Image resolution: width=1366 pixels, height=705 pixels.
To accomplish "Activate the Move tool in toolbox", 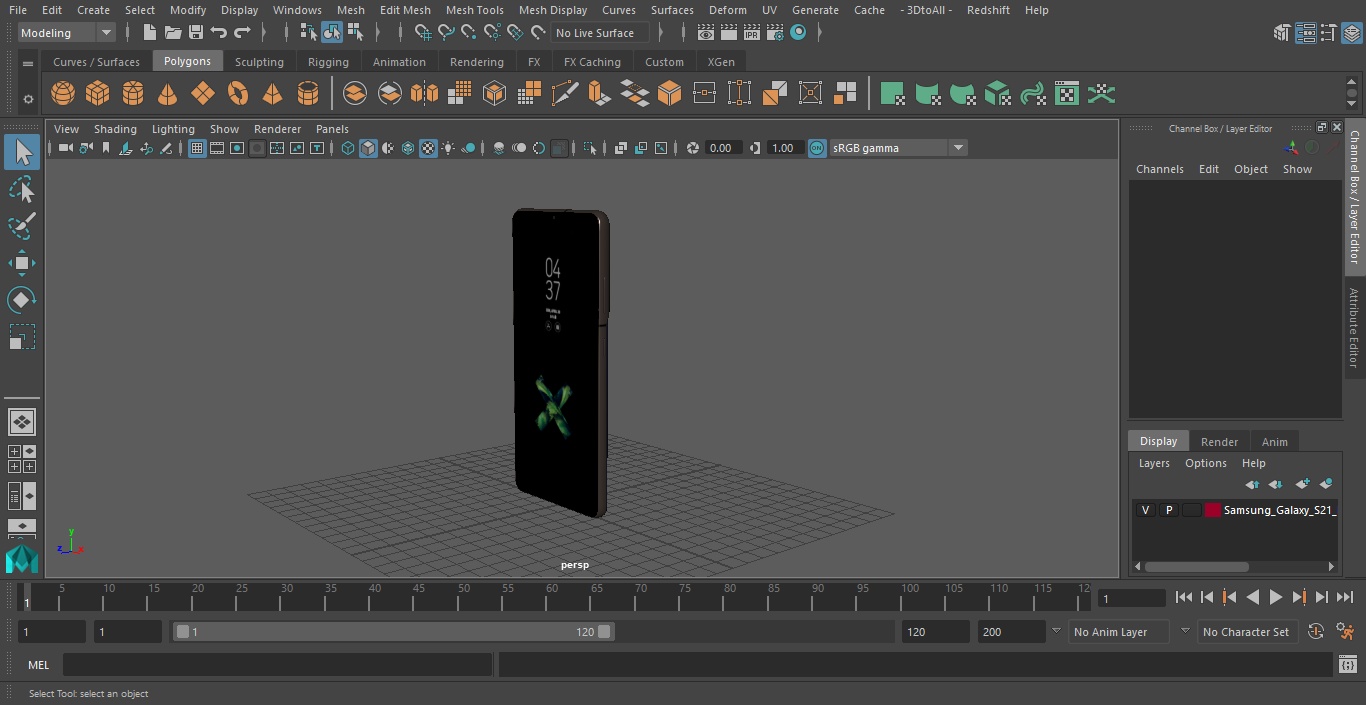I will point(22,263).
